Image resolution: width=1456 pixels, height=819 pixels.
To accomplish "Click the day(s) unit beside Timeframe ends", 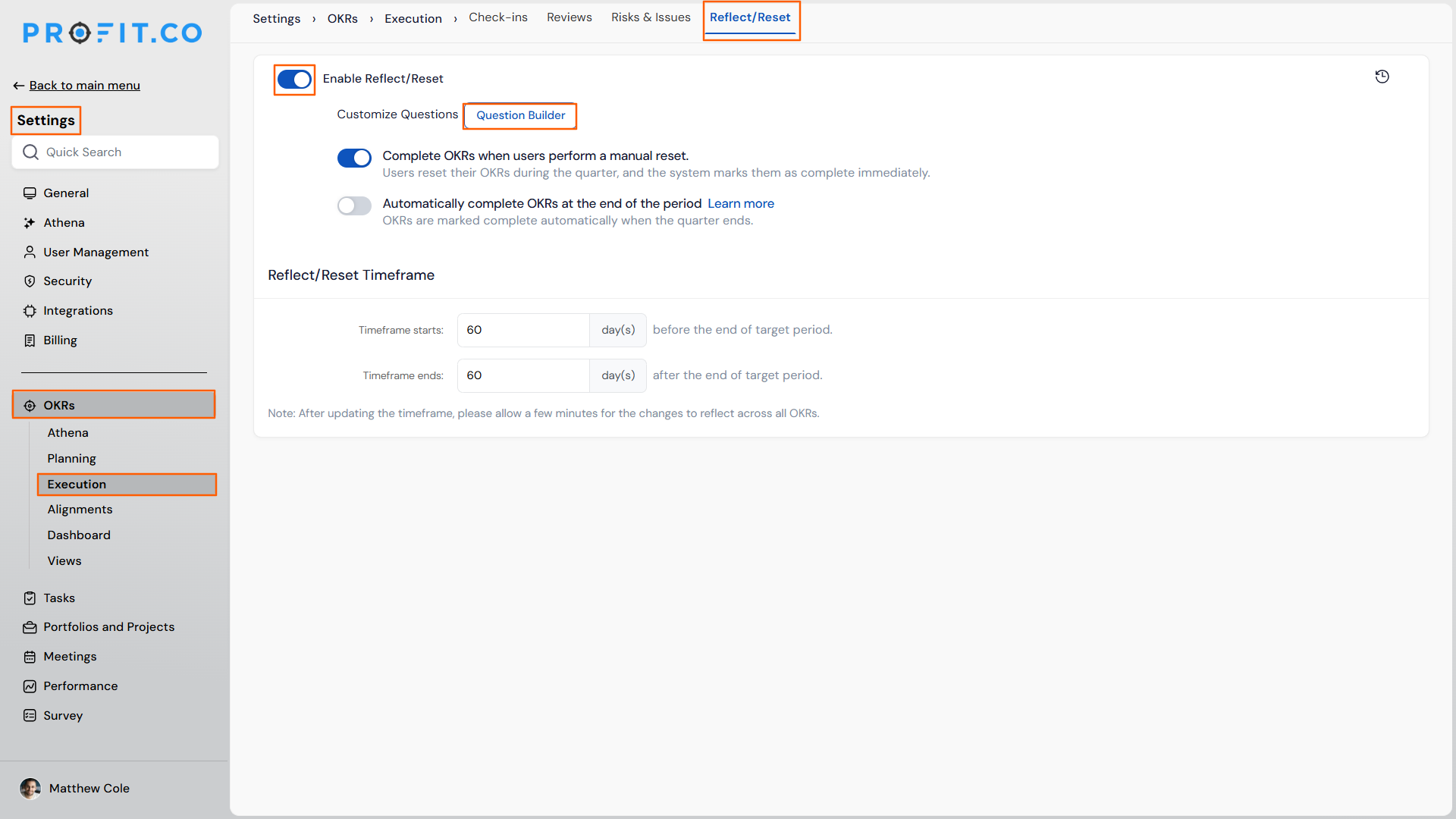I will [x=618, y=375].
